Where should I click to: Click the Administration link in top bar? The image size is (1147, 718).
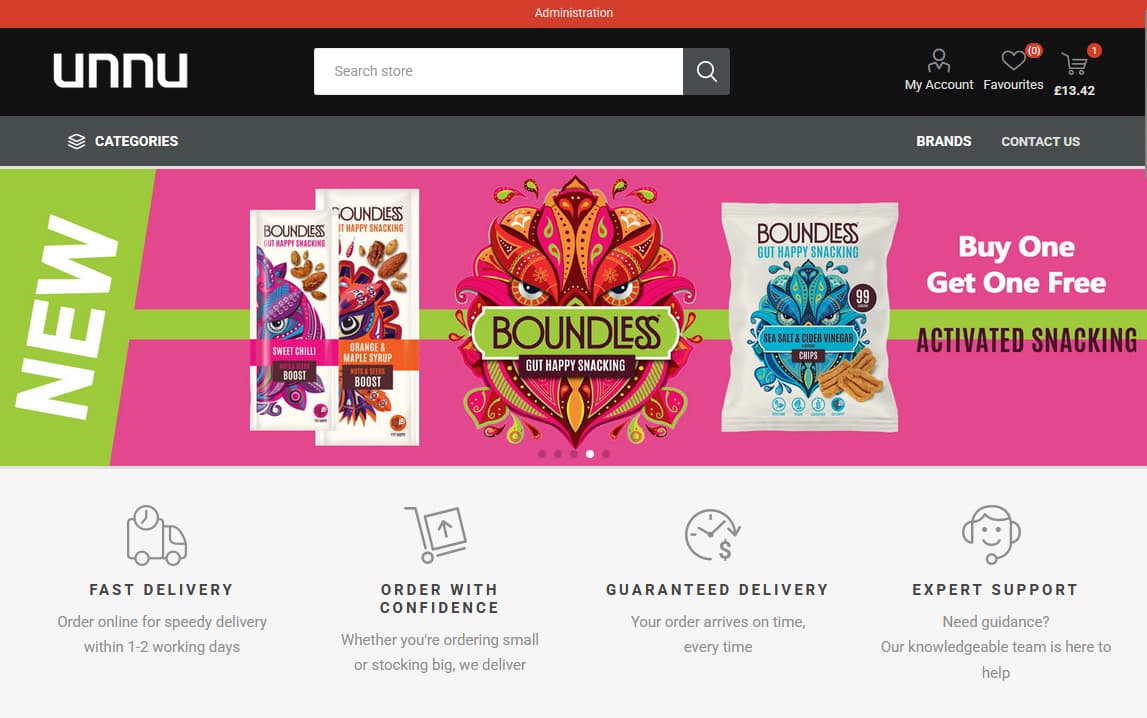pos(574,12)
